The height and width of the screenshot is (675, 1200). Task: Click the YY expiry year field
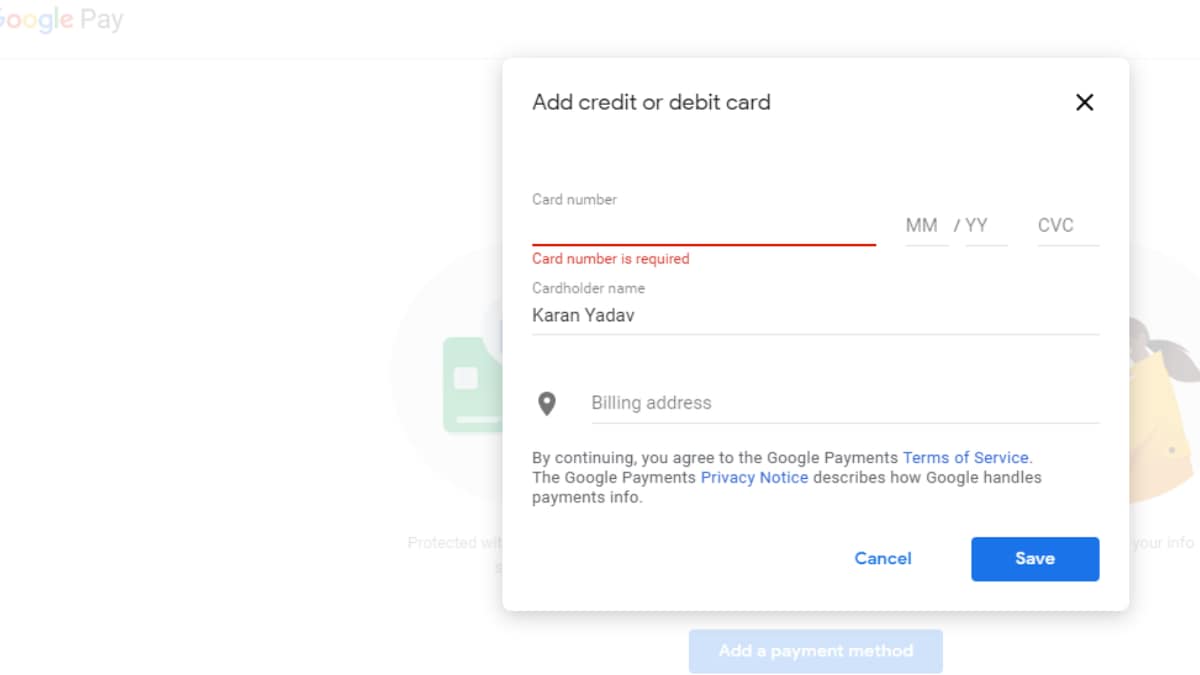point(981,226)
